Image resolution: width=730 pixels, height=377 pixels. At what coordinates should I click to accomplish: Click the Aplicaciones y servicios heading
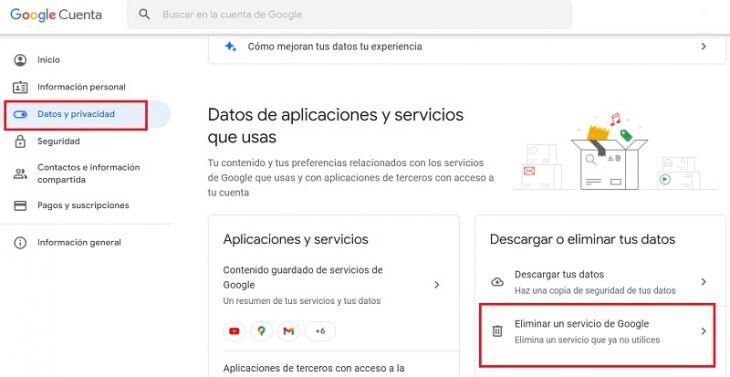tap(296, 239)
